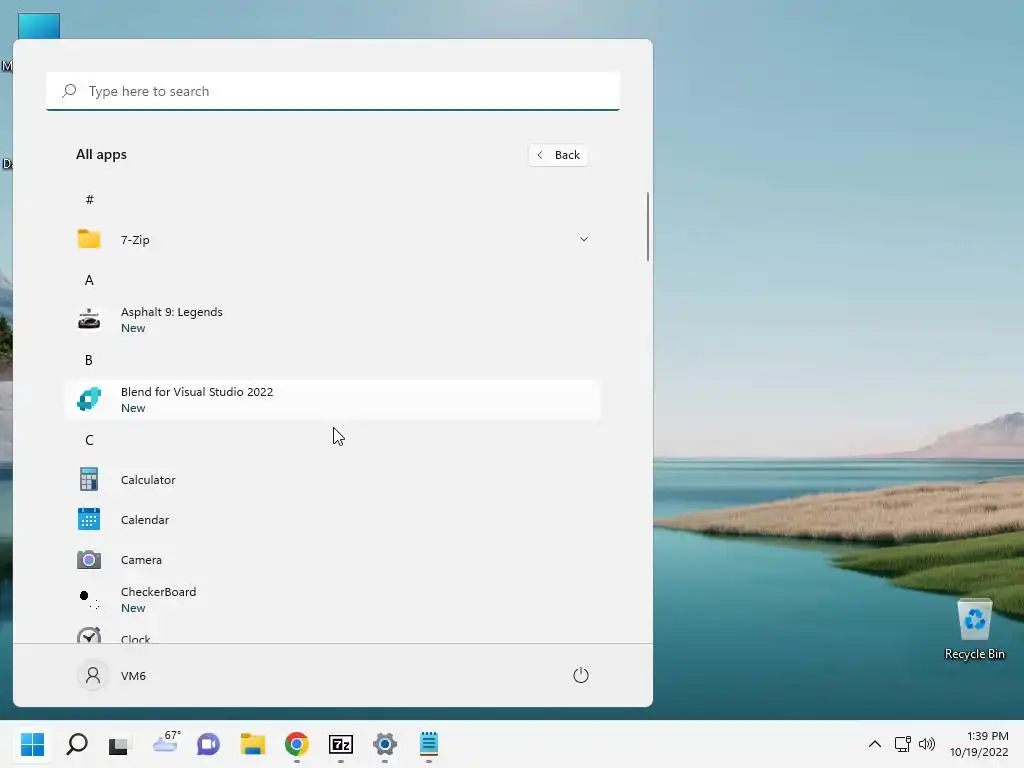Launch Asphalt 9: Legends icon

89,319
